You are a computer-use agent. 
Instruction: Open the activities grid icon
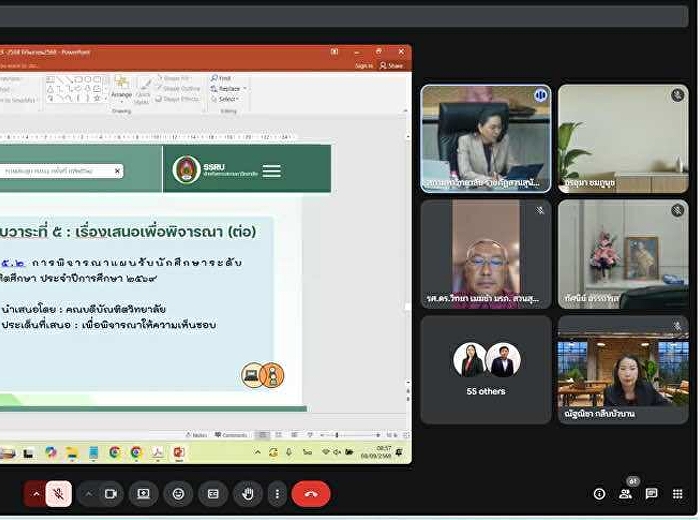point(678,494)
